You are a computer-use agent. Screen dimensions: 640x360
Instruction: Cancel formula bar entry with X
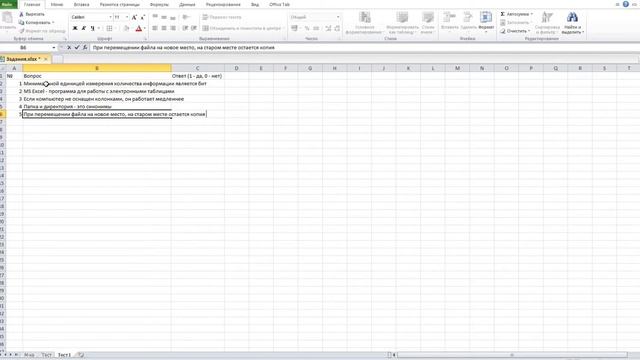point(69,48)
